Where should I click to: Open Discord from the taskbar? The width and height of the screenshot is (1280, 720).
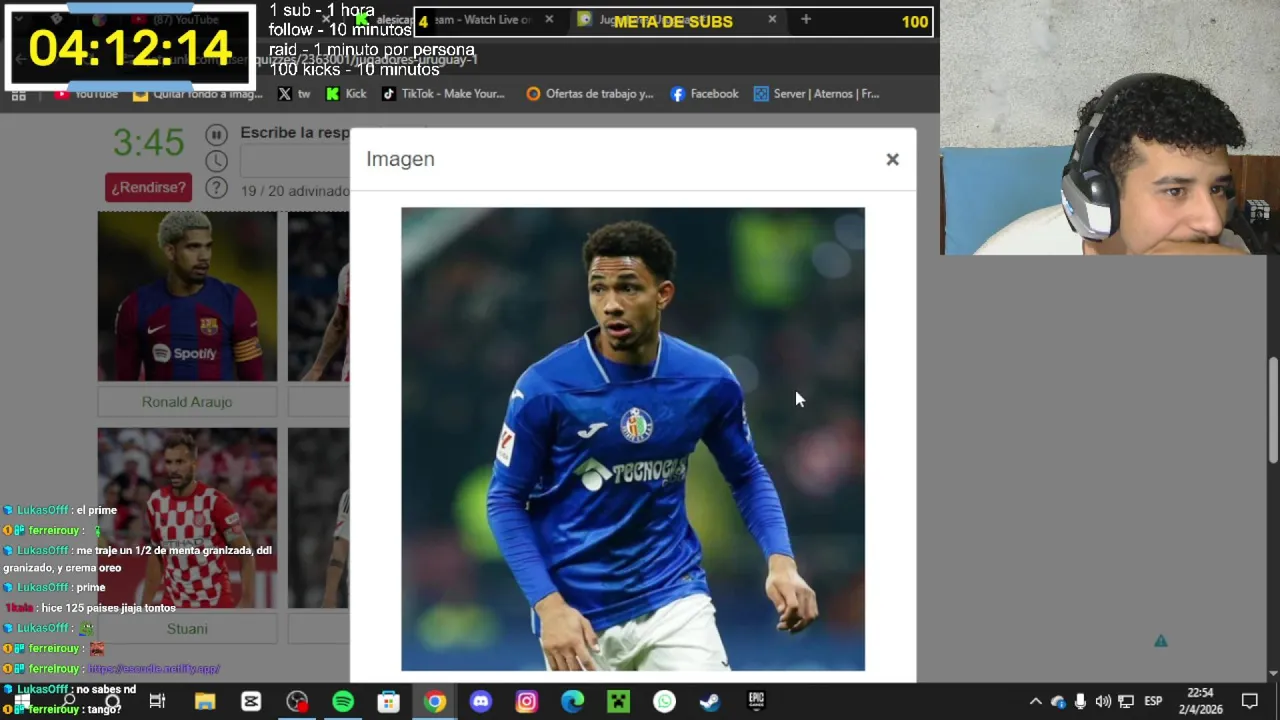pyautogui.click(x=481, y=701)
